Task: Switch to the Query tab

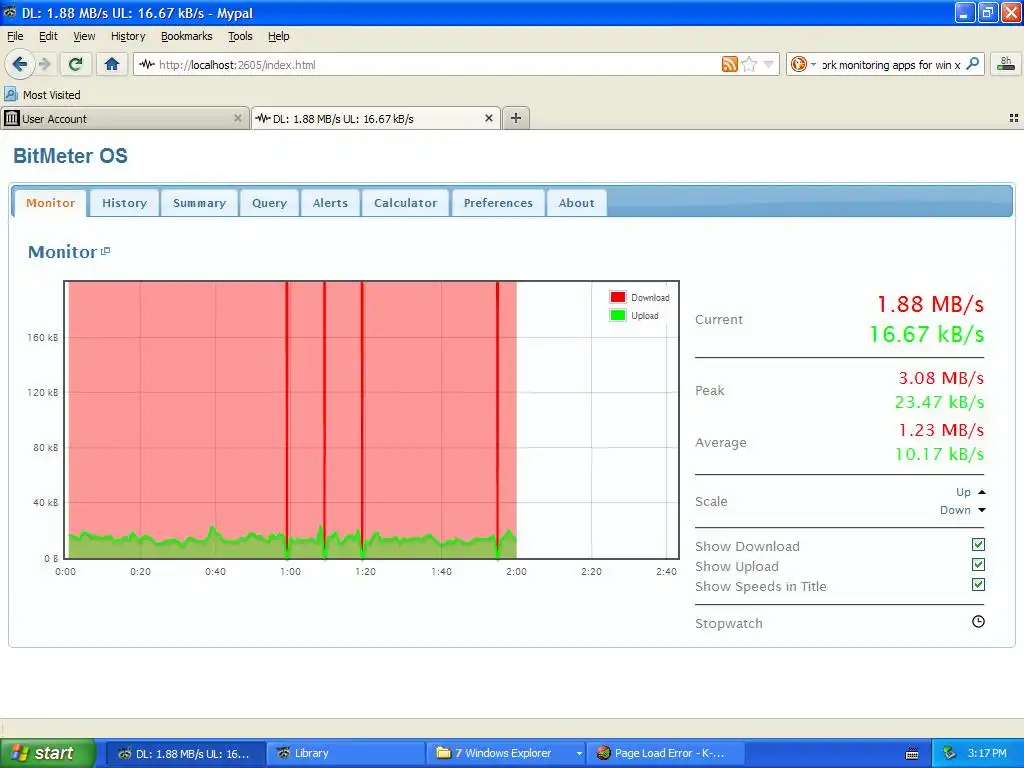Action: (x=269, y=203)
